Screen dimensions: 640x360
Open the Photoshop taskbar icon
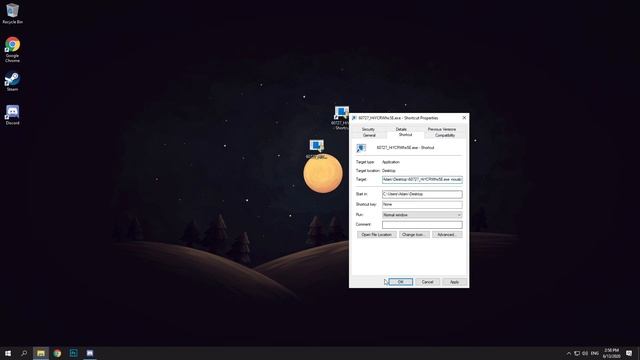[x=73, y=353]
